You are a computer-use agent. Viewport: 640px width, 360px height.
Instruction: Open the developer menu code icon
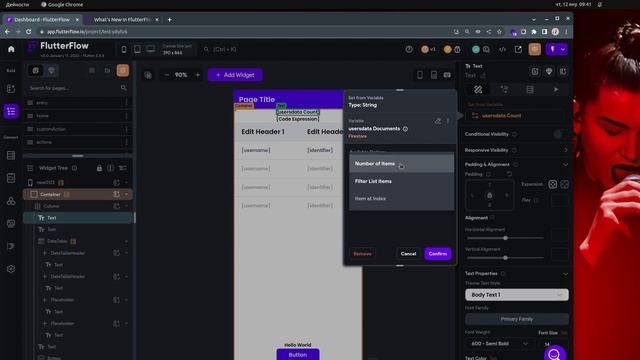(x=502, y=49)
